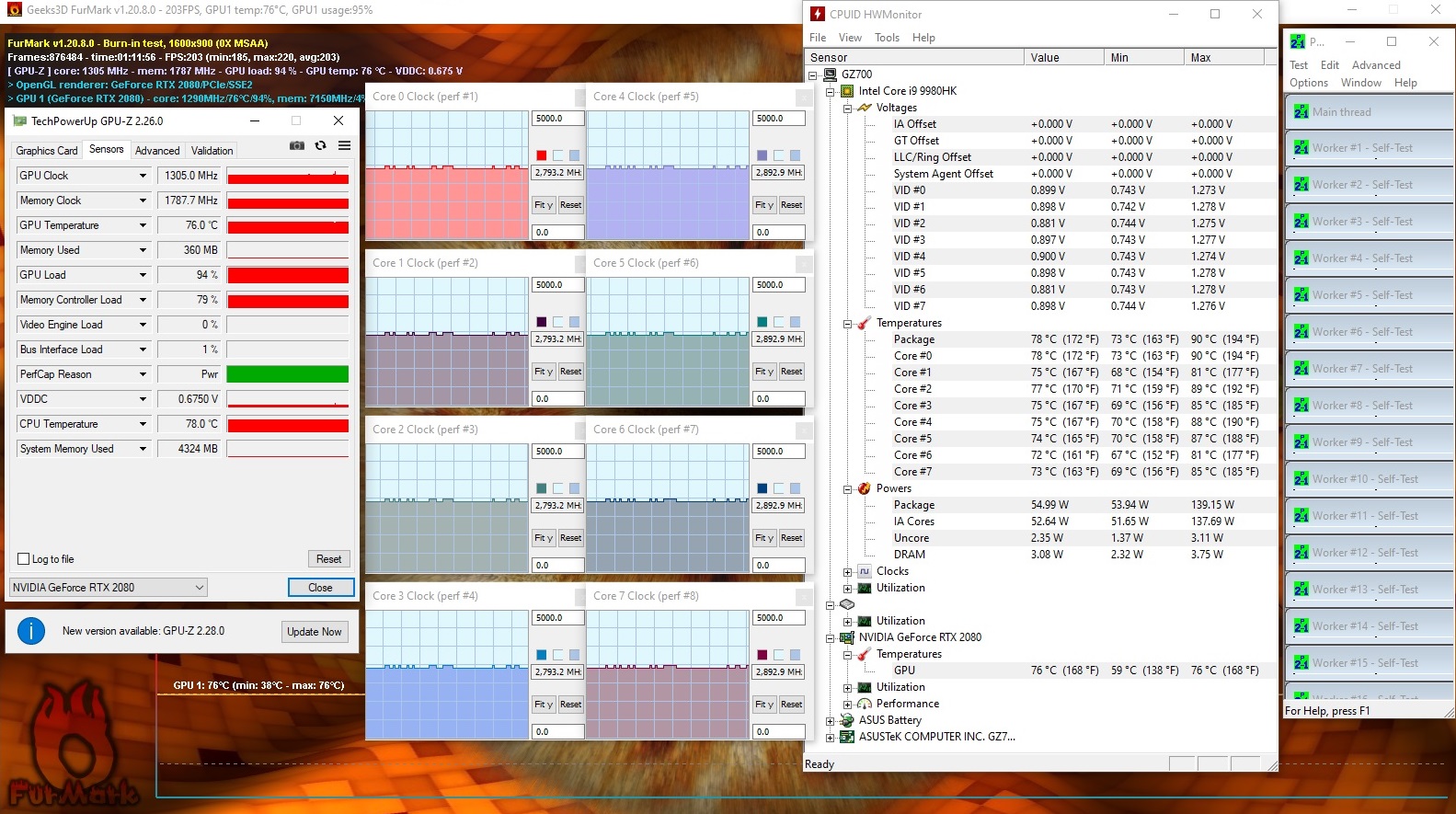Expand the Clocks tree node
The height and width of the screenshot is (814, 1456).
pyautogui.click(x=847, y=571)
